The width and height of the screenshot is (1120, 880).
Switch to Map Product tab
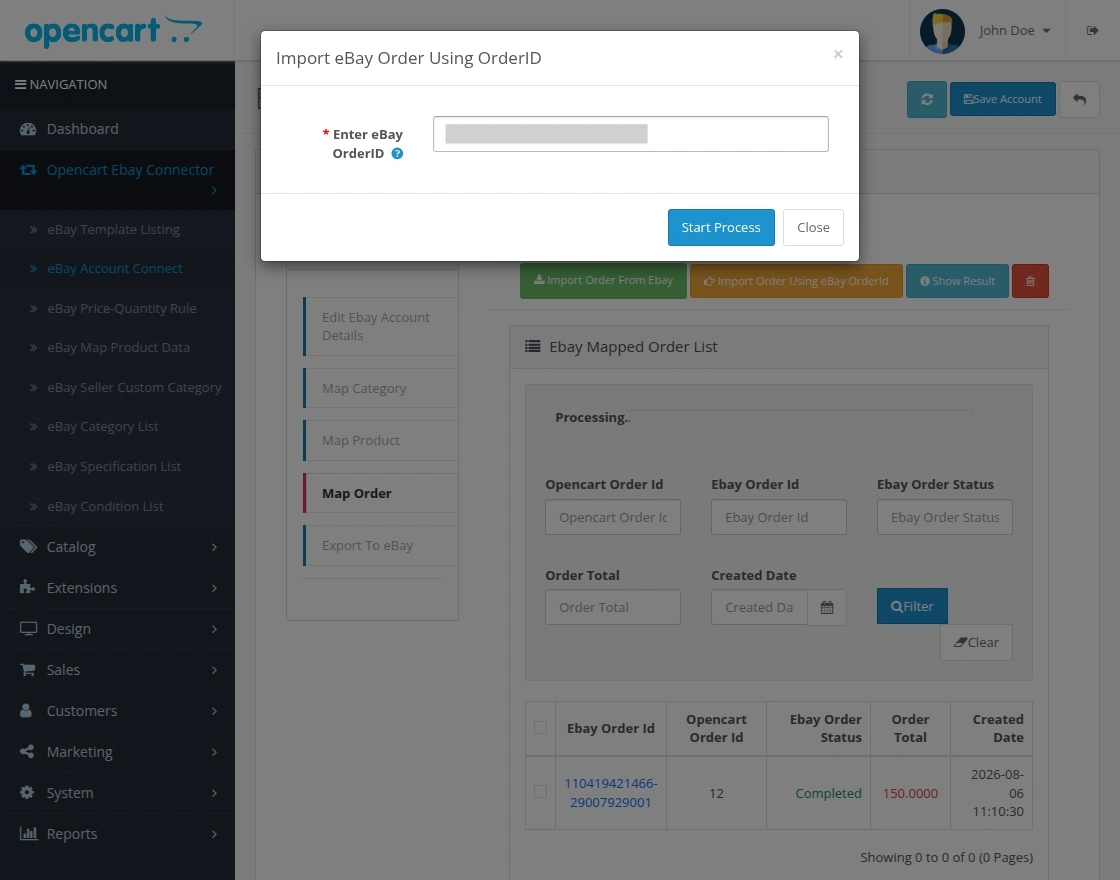click(x=381, y=441)
